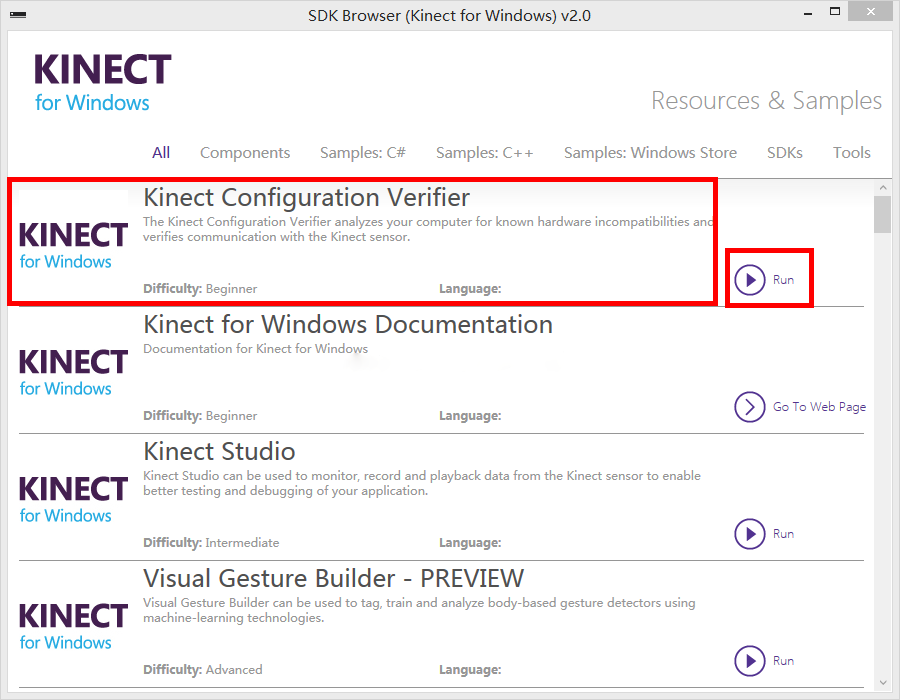
Task: View the Samples: Windows Store tab
Action: pyautogui.click(x=650, y=153)
